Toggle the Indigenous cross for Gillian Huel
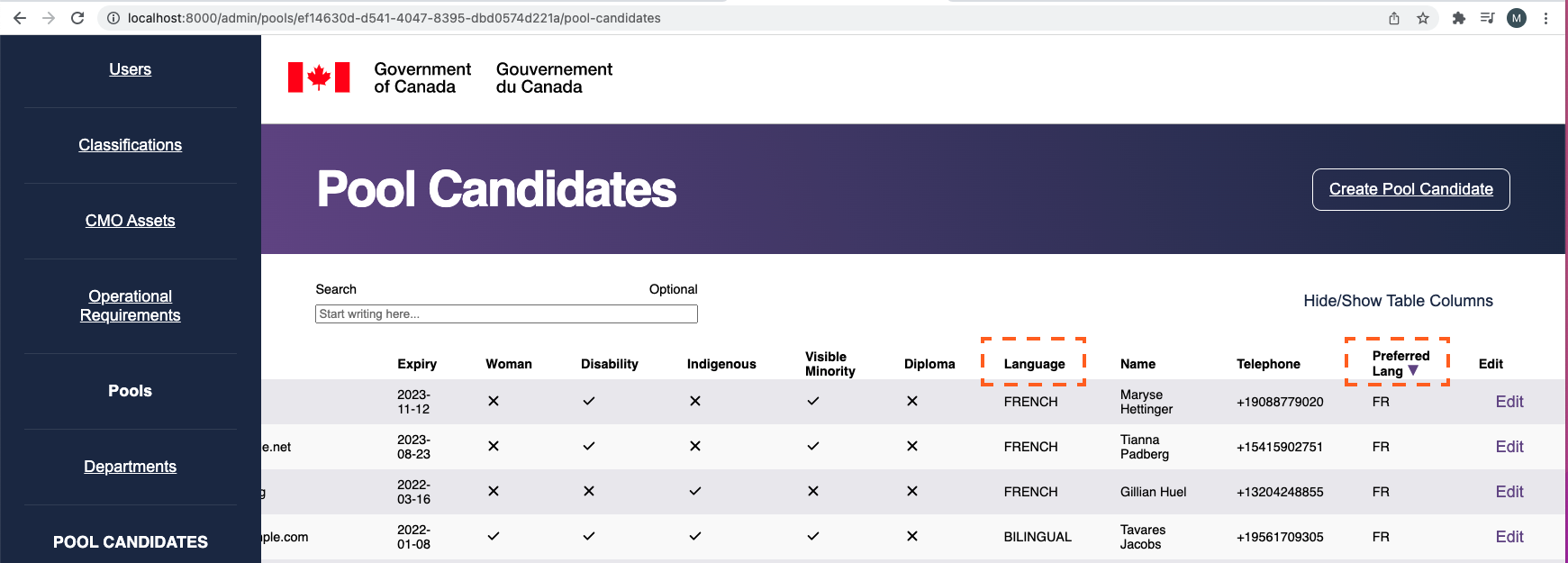The image size is (1568, 563). coord(694,492)
